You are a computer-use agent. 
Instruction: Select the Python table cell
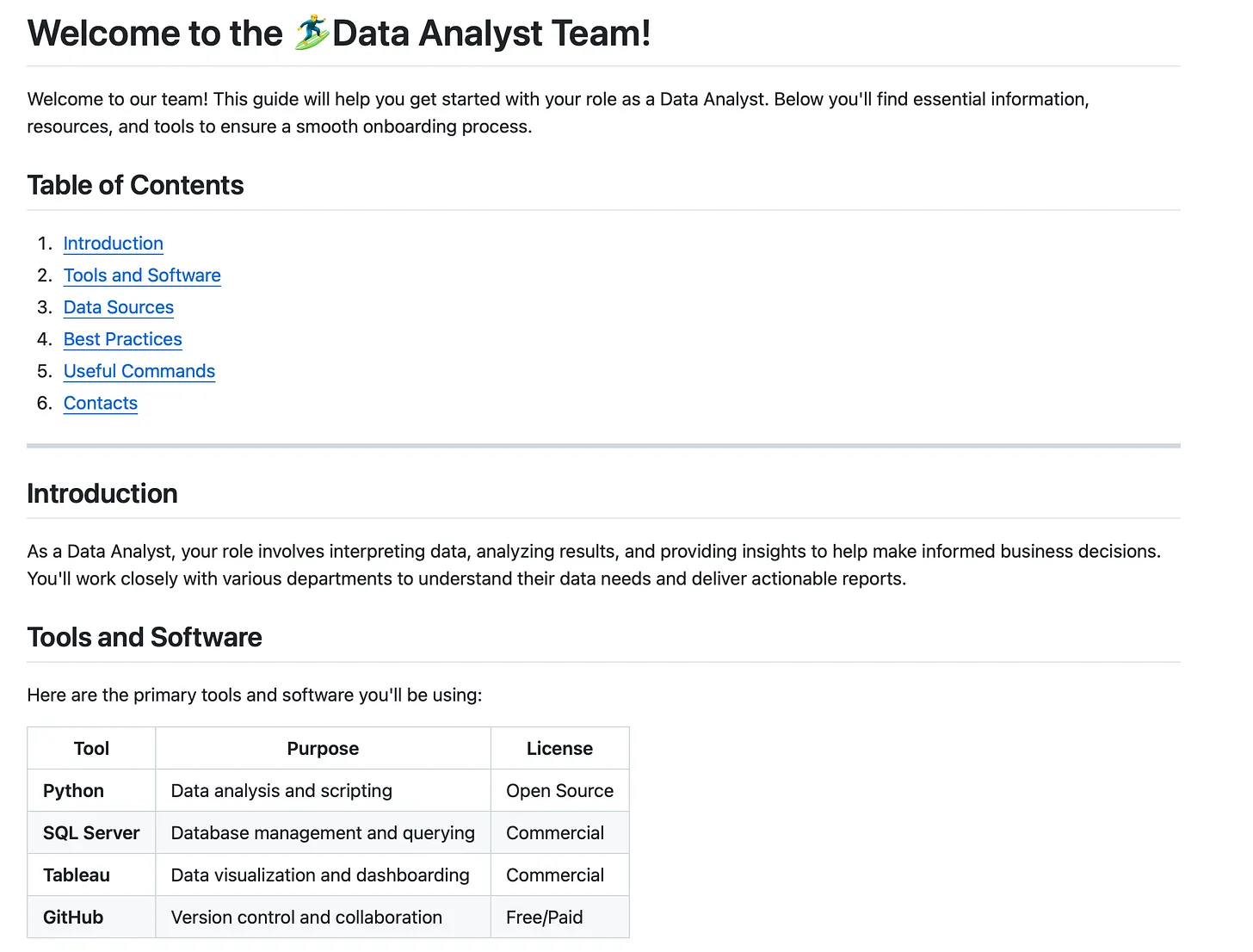[x=91, y=790]
